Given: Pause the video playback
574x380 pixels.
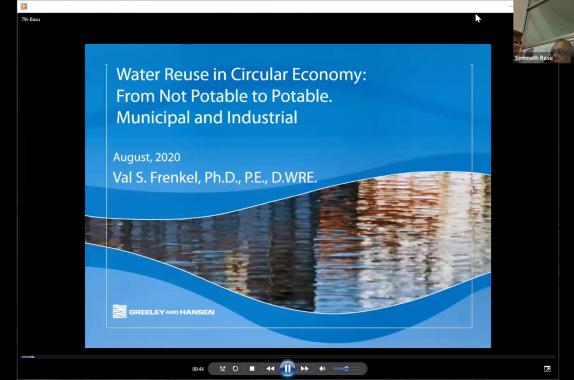Looking at the screenshot, I should pyautogui.click(x=287, y=369).
